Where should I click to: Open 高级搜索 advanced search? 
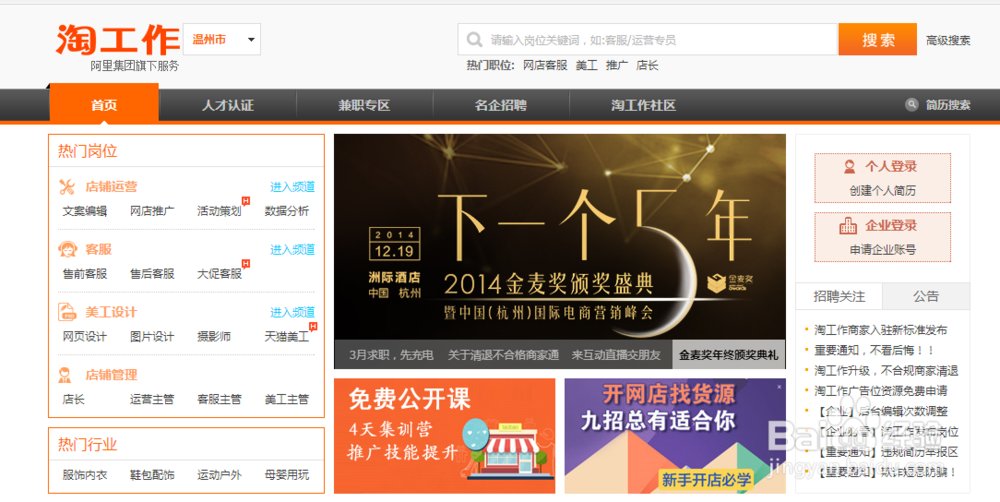coord(948,40)
